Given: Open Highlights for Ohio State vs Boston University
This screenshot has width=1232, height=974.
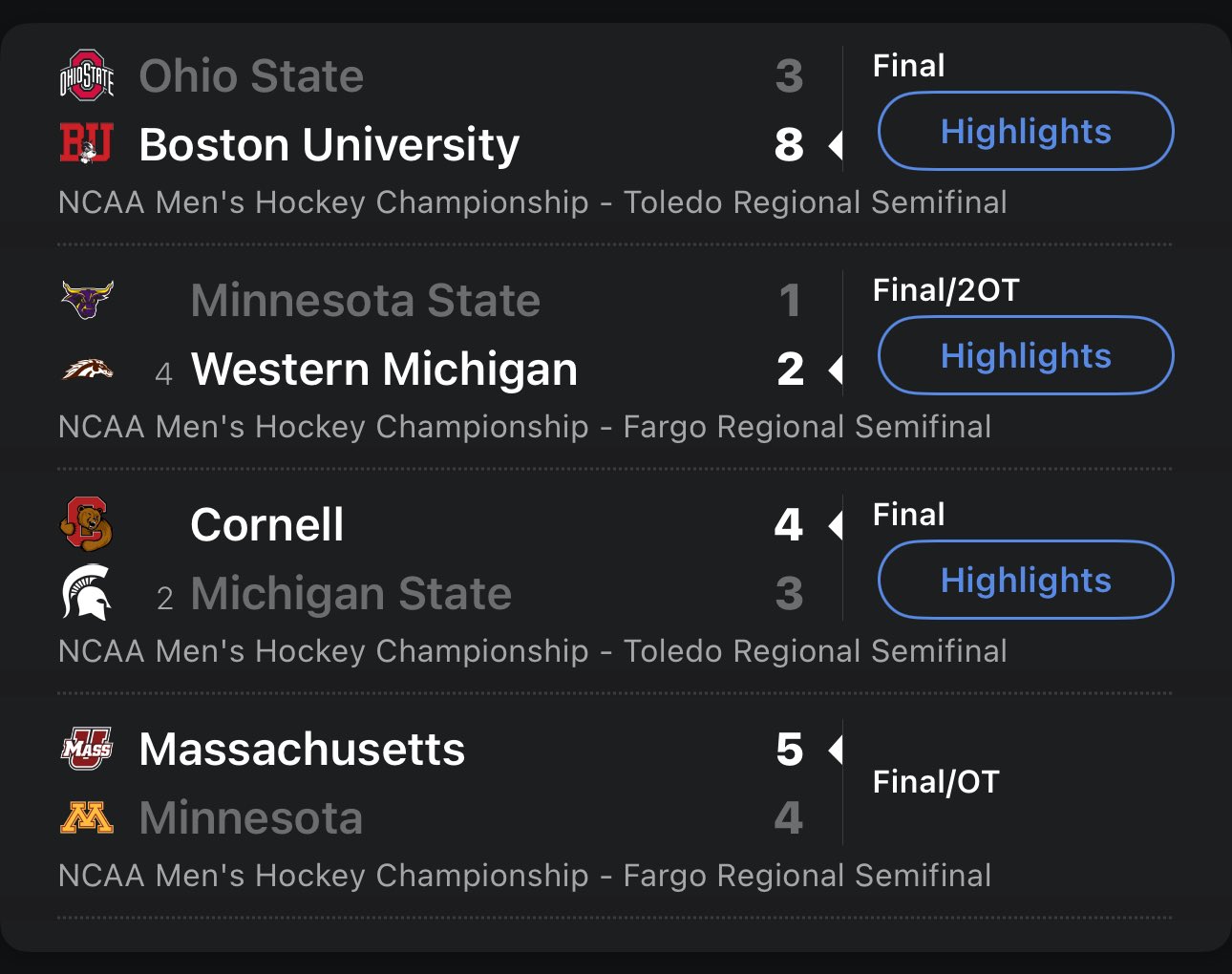Looking at the screenshot, I should (1025, 131).
